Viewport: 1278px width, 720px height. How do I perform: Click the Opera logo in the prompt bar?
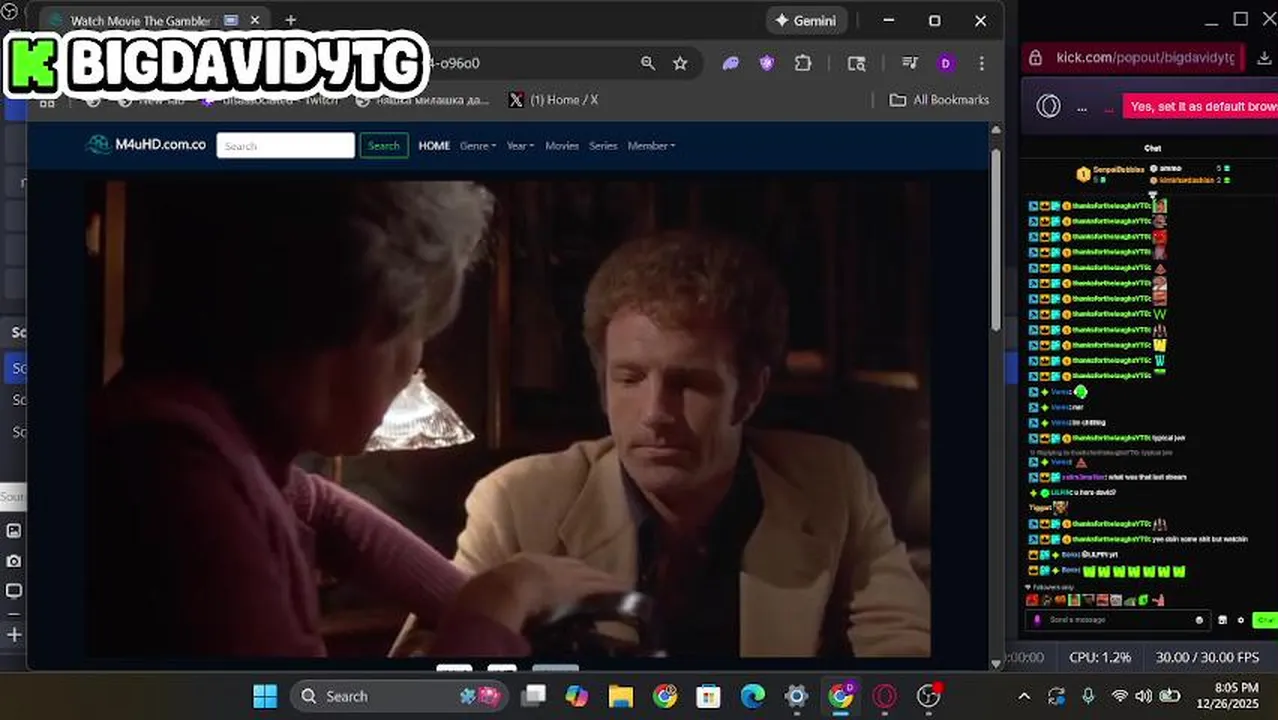[x=1048, y=106]
